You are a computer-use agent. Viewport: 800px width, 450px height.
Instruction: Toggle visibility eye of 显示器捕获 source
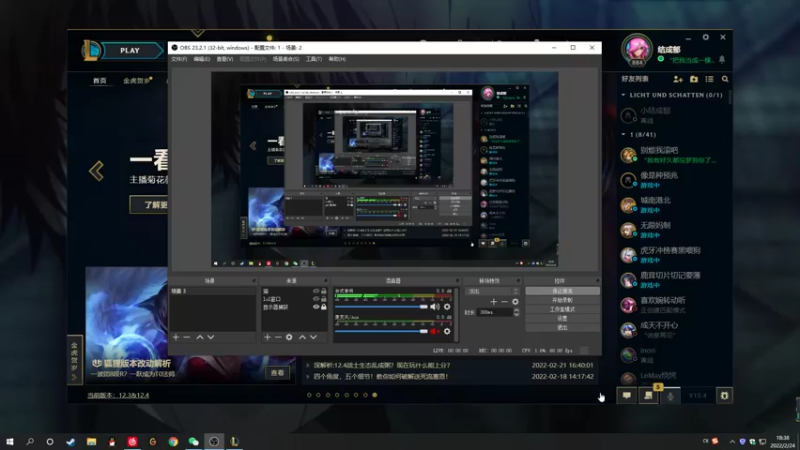pyautogui.click(x=316, y=307)
